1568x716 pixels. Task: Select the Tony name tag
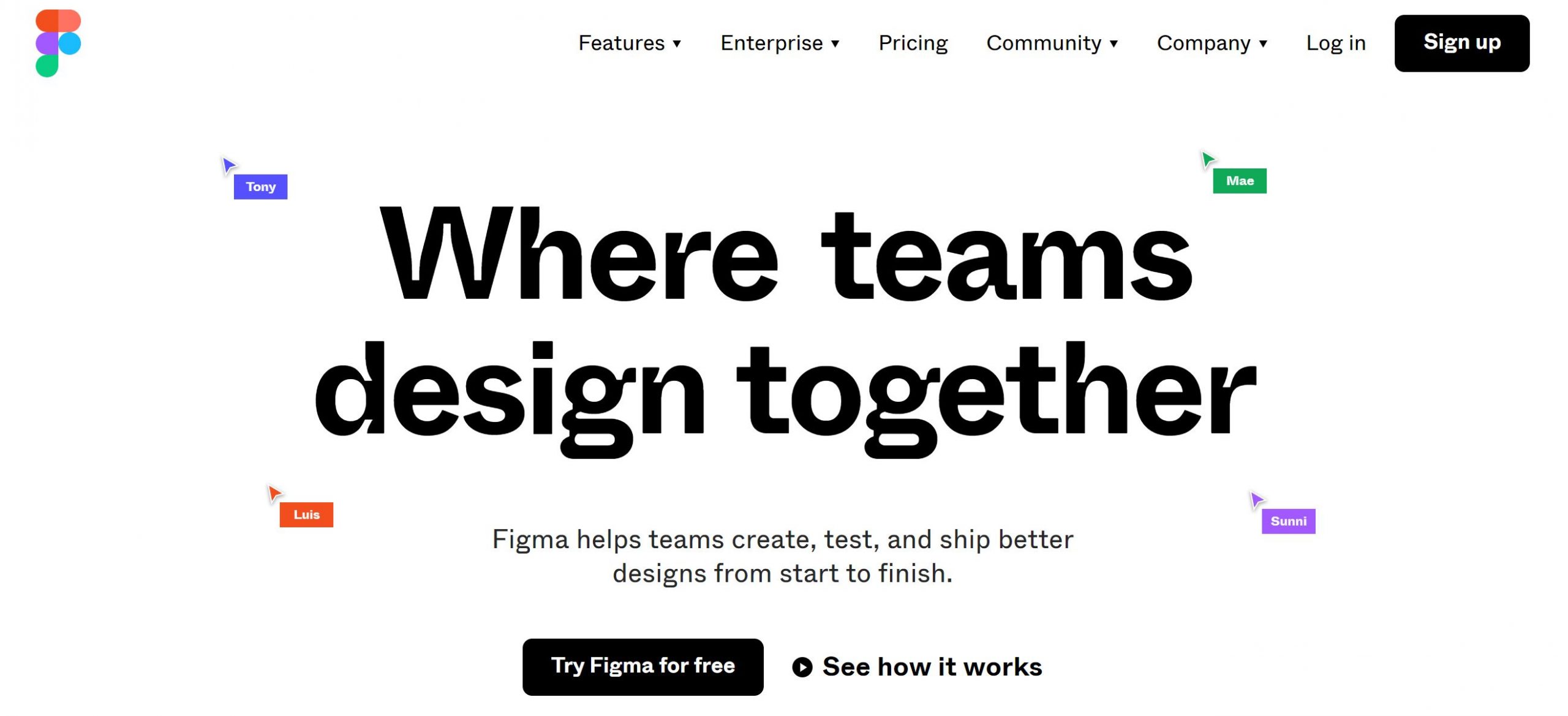coord(261,187)
